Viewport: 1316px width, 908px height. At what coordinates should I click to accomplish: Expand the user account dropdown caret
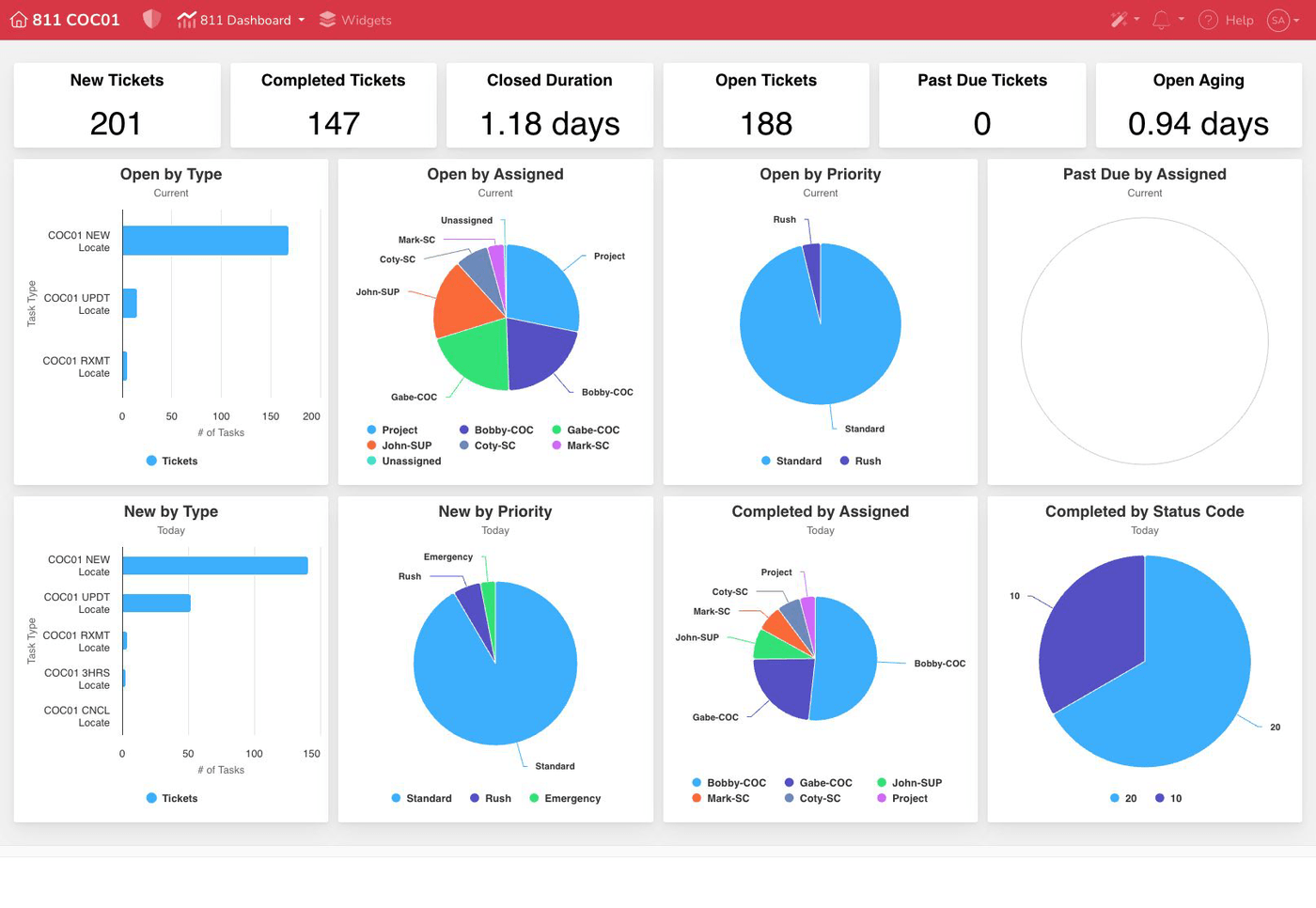click(x=1296, y=20)
